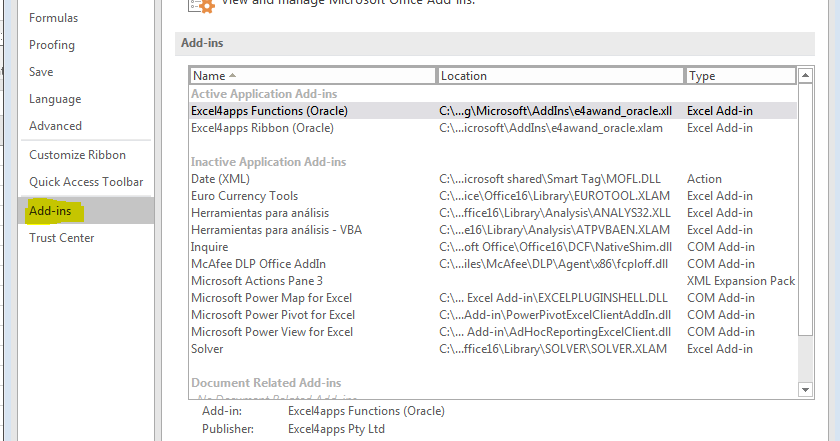Click the e4awand_oracle.xll location path
840x441 pixels.
coord(556,111)
